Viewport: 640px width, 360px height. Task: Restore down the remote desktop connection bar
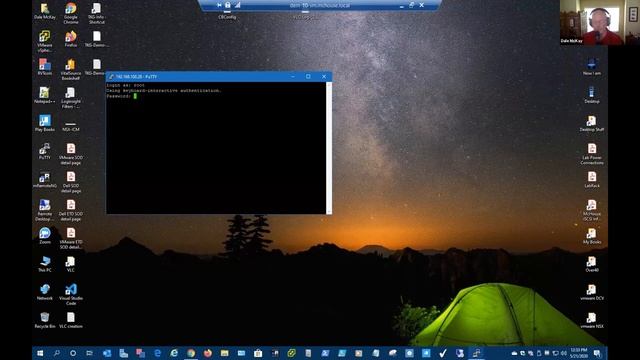pos(411,5)
